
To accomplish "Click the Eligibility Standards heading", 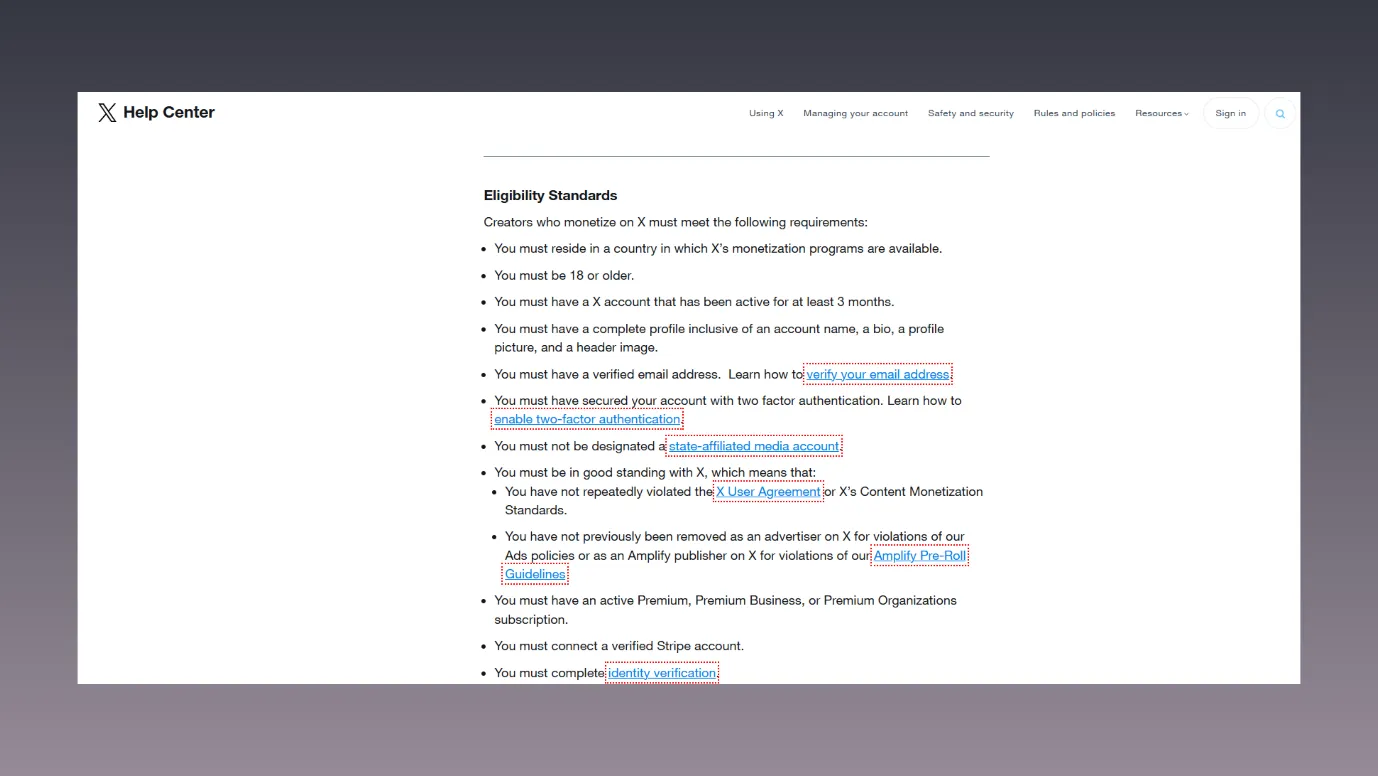I will [550, 196].
